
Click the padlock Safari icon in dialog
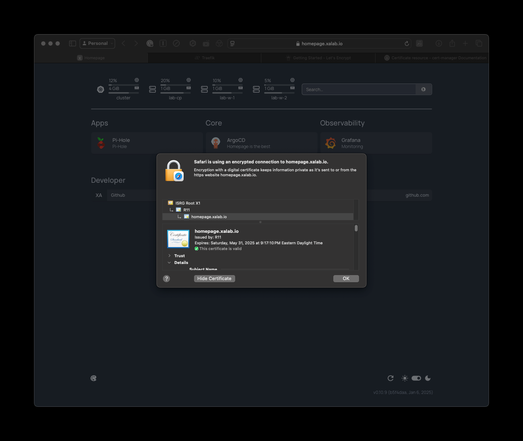pos(174,170)
